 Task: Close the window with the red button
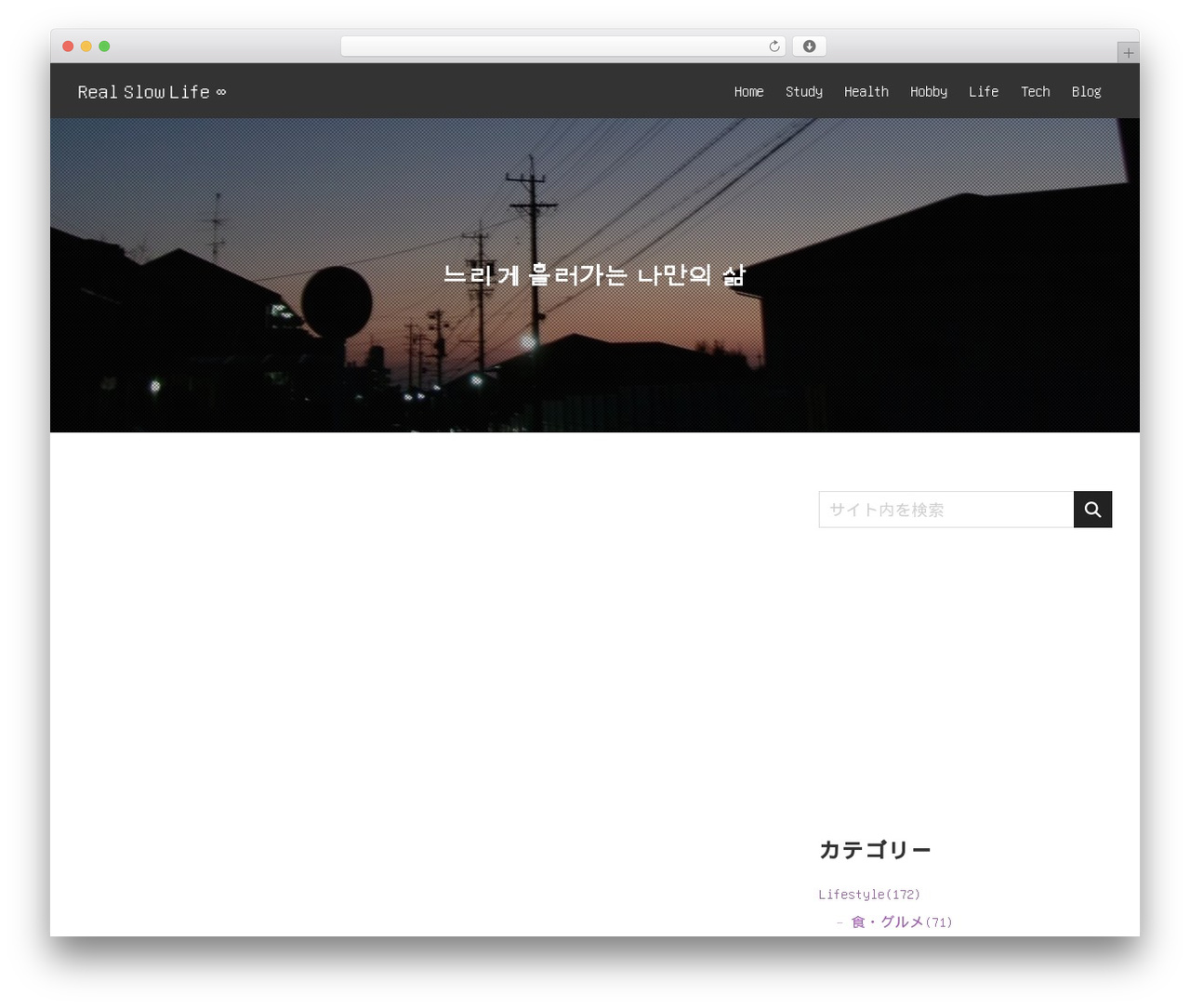[68, 46]
